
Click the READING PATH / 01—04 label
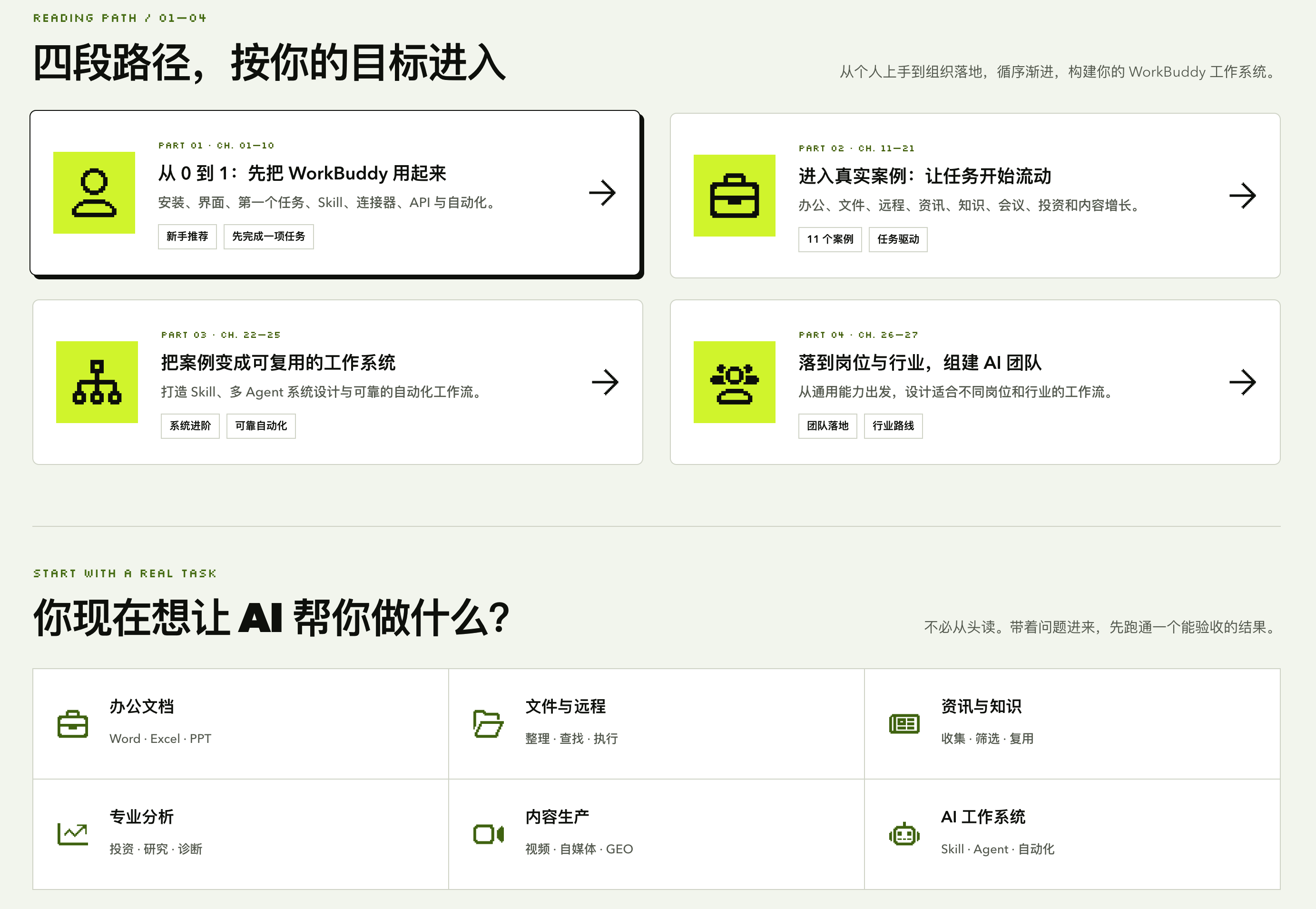119,18
